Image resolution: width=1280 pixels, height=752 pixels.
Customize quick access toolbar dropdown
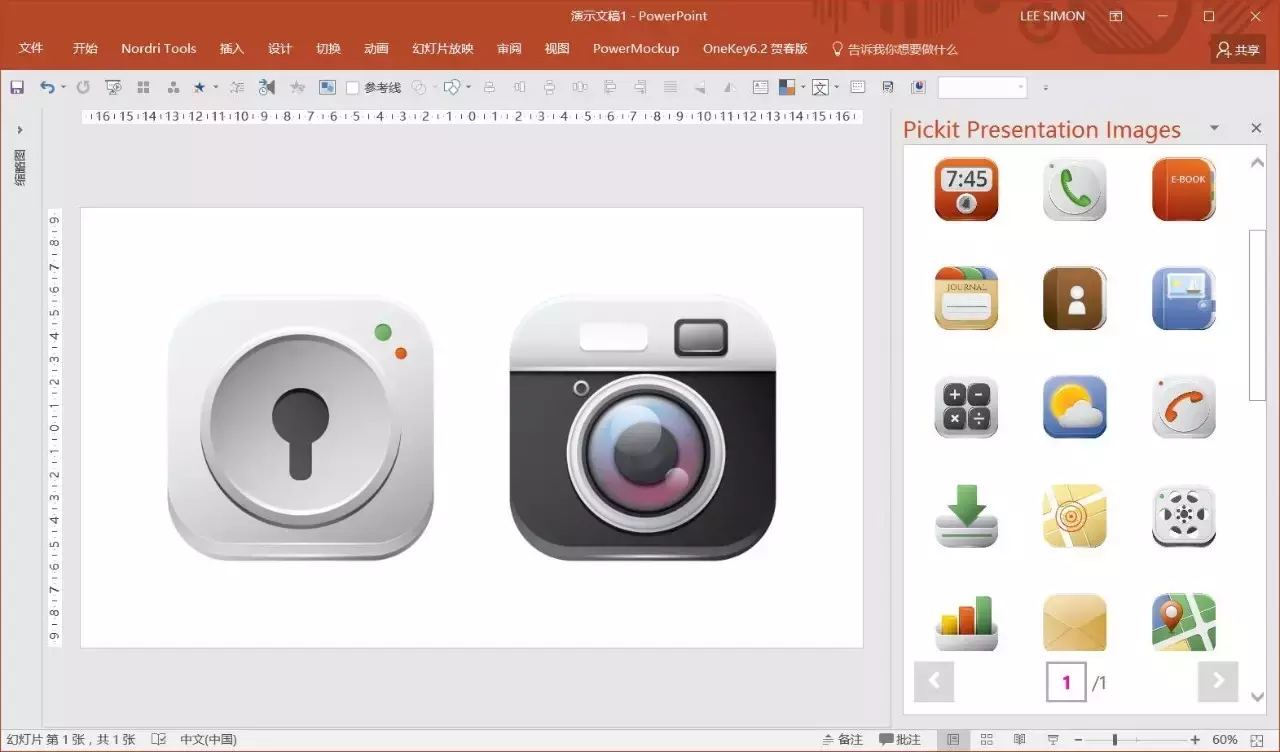(1046, 88)
